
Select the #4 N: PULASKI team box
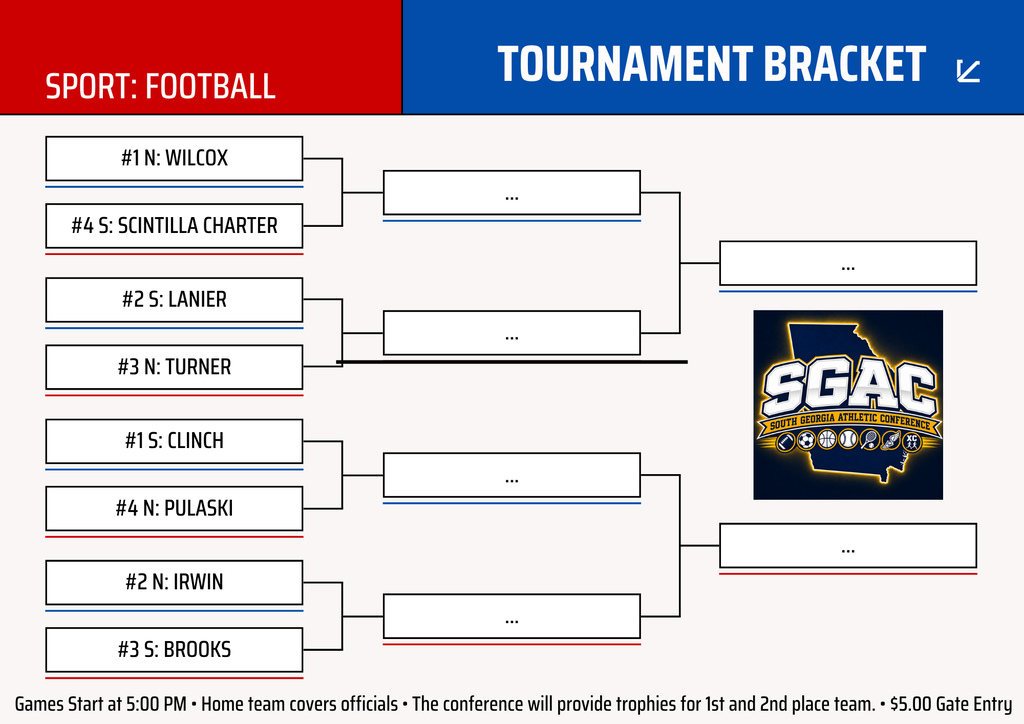click(x=174, y=509)
